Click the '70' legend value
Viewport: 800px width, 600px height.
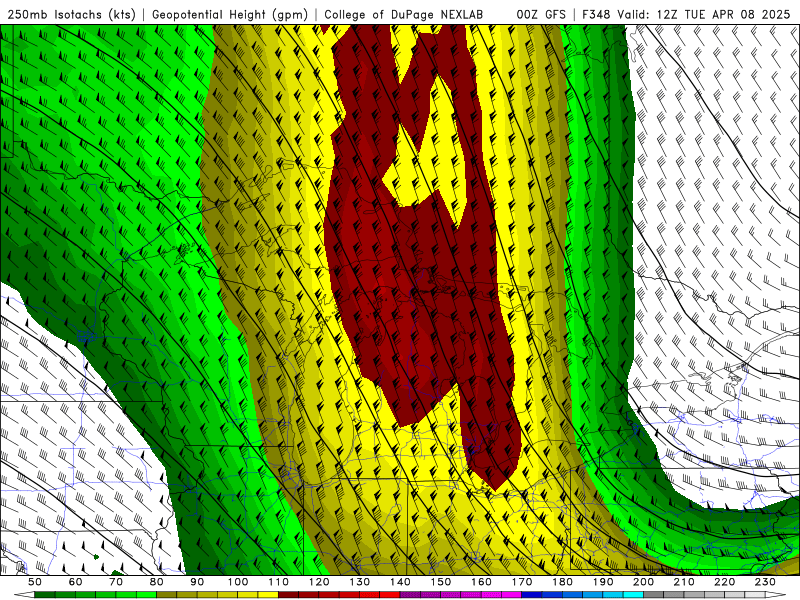[x=116, y=582]
